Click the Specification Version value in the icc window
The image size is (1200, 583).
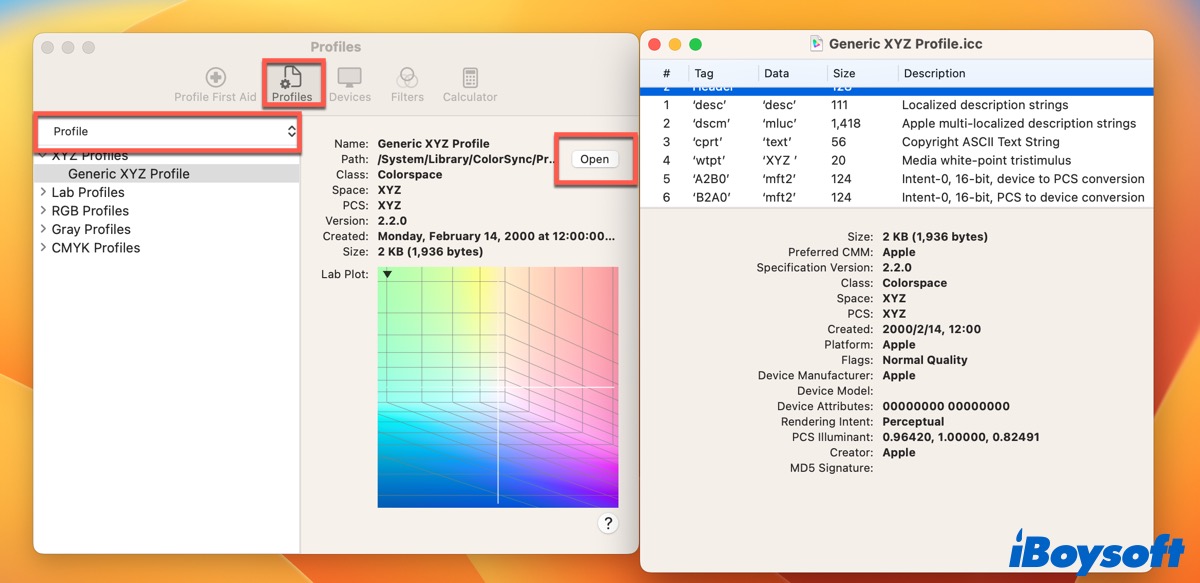(x=897, y=268)
